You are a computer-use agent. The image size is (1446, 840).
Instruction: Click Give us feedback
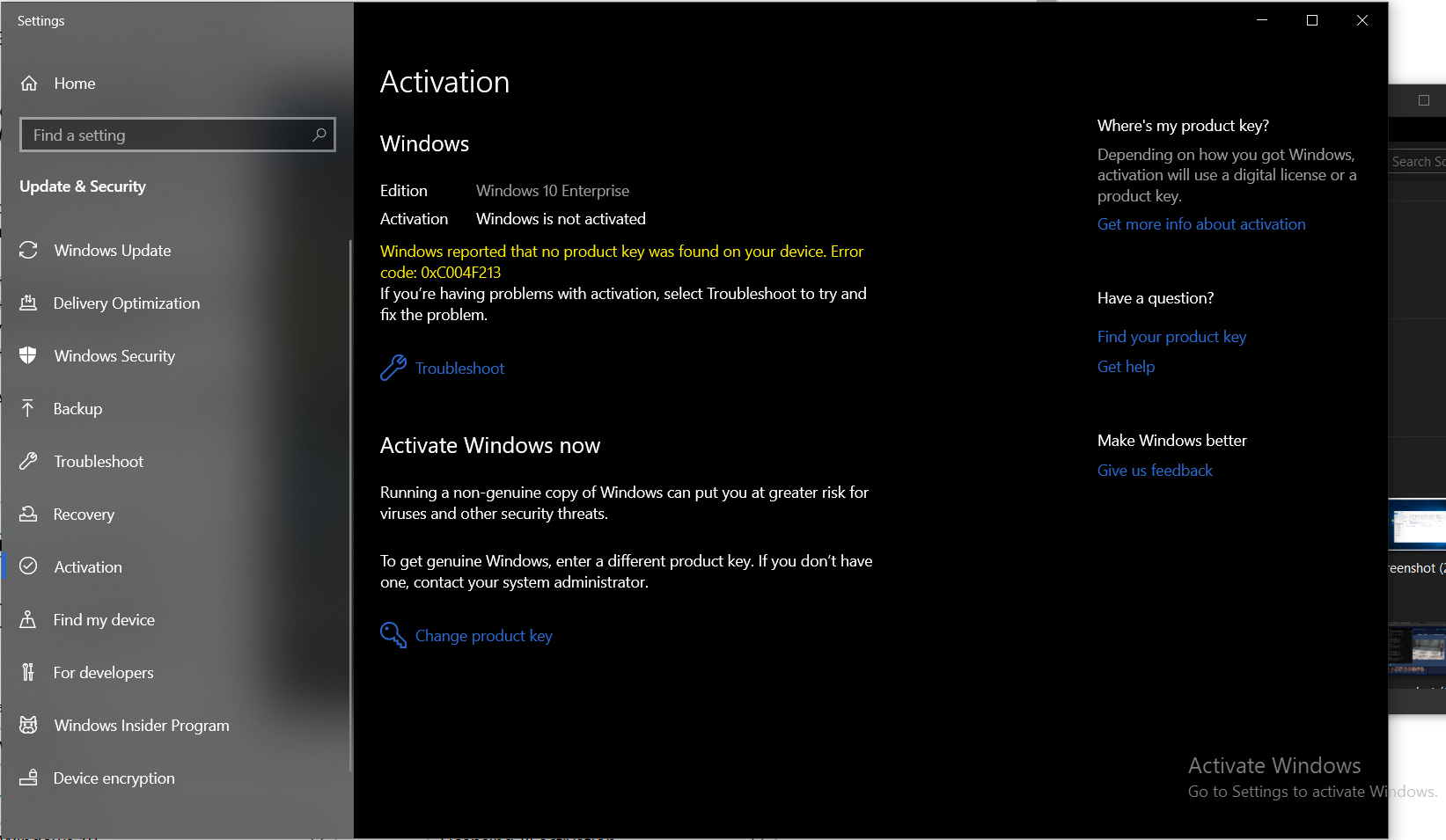coord(1155,470)
